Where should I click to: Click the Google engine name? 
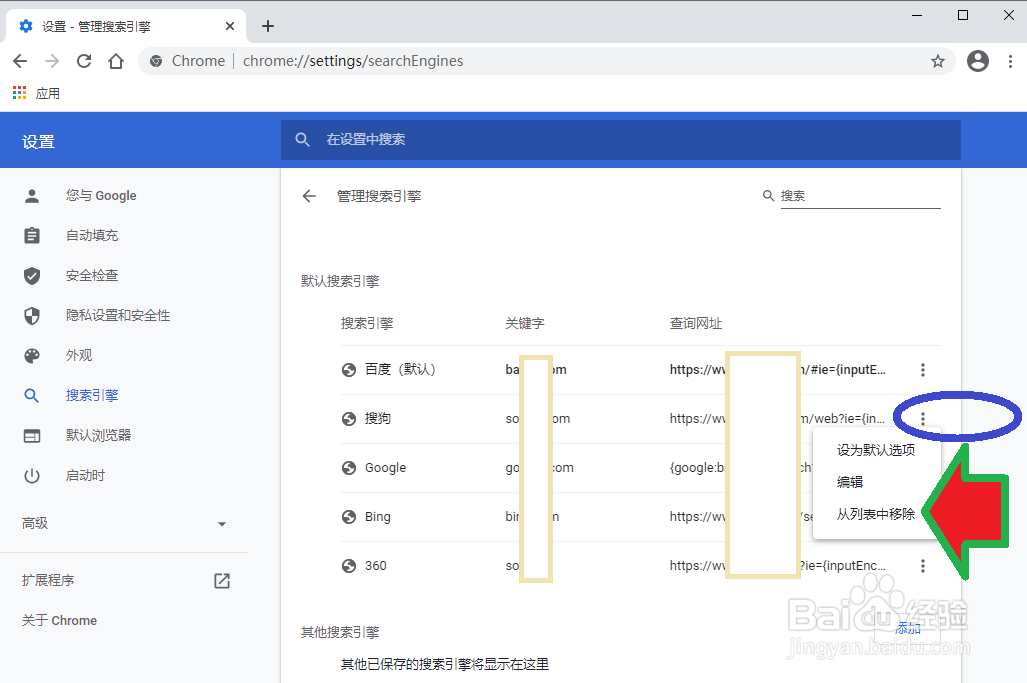[x=385, y=468]
